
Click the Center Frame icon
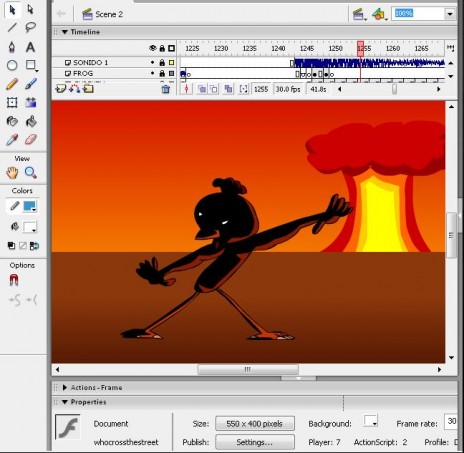[187, 89]
